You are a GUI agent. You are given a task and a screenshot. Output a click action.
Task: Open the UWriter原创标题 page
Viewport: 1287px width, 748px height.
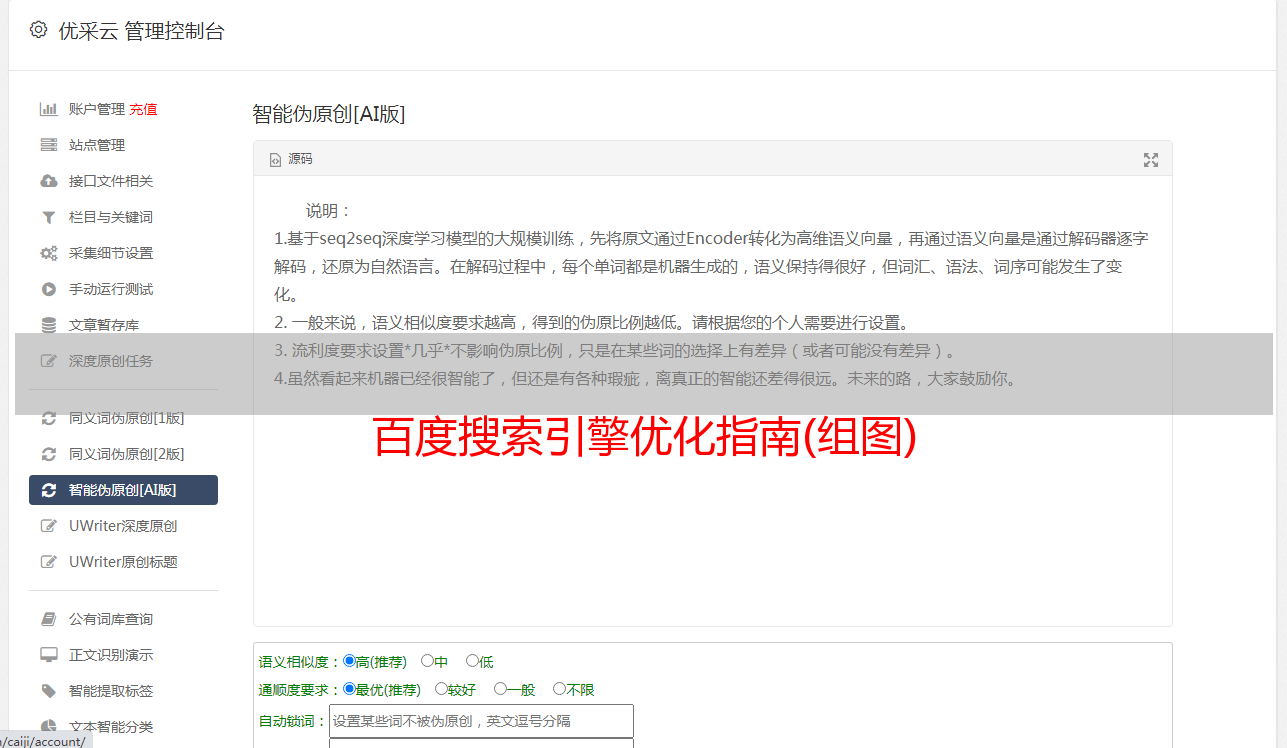[123, 562]
